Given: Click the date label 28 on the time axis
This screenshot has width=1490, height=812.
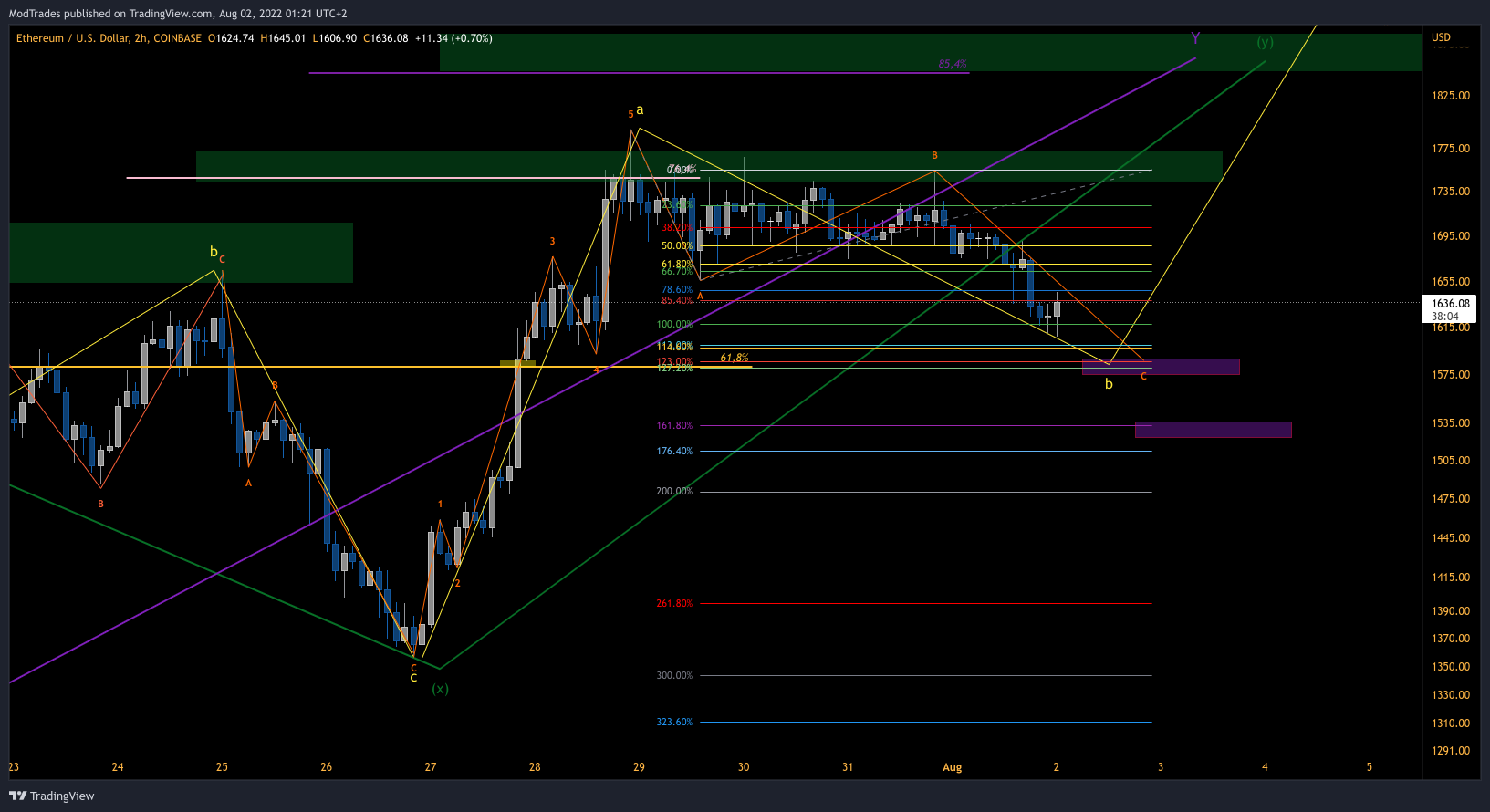Looking at the screenshot, I should click(x=535, y=767).
